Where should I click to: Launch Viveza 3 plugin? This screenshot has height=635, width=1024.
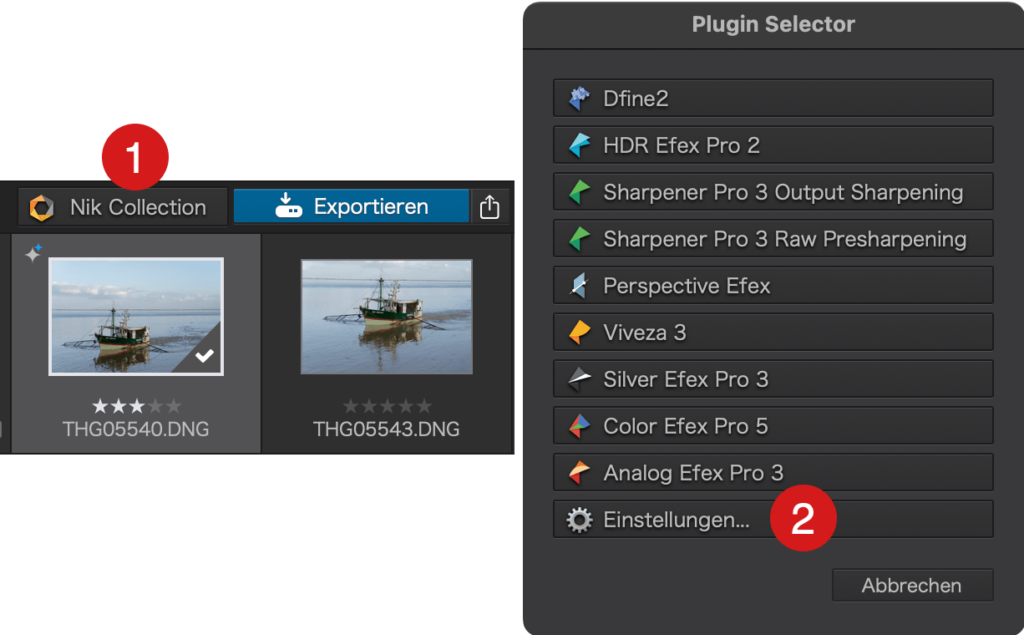(x=772, y=332)
